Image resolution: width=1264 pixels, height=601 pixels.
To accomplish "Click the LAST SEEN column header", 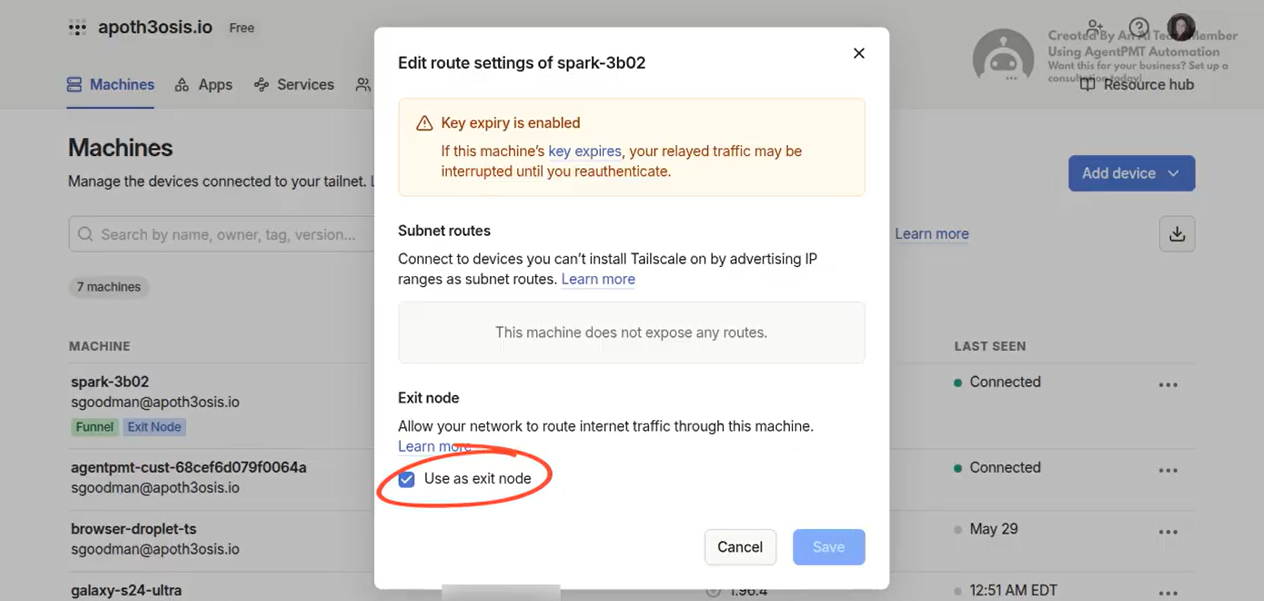I will coord(990,346).
